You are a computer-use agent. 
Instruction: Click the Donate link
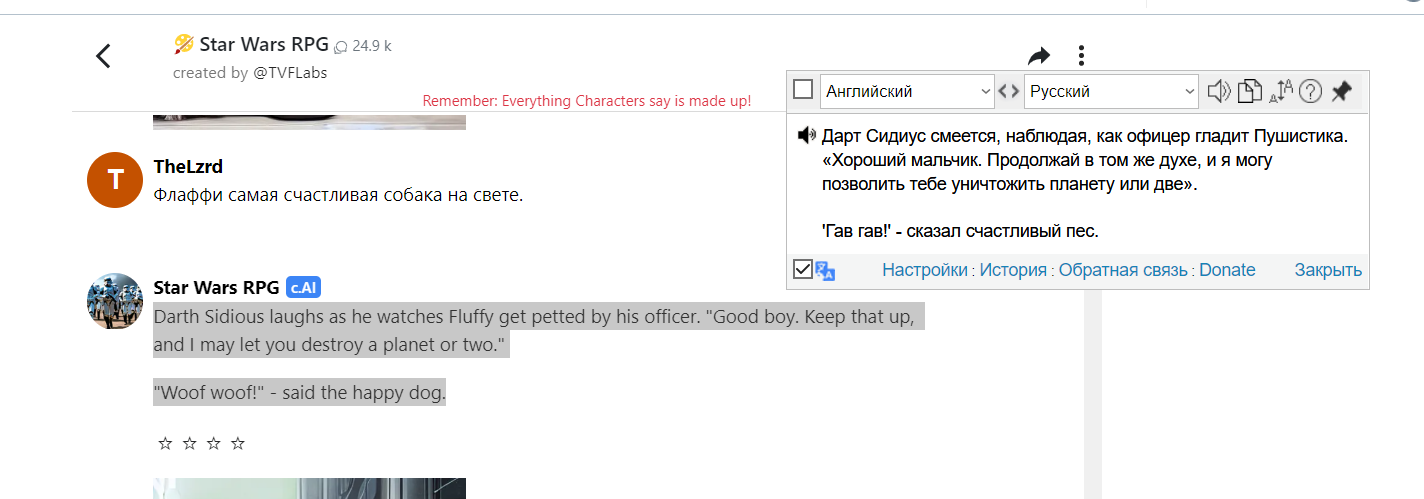click(x=1227, y=270)
